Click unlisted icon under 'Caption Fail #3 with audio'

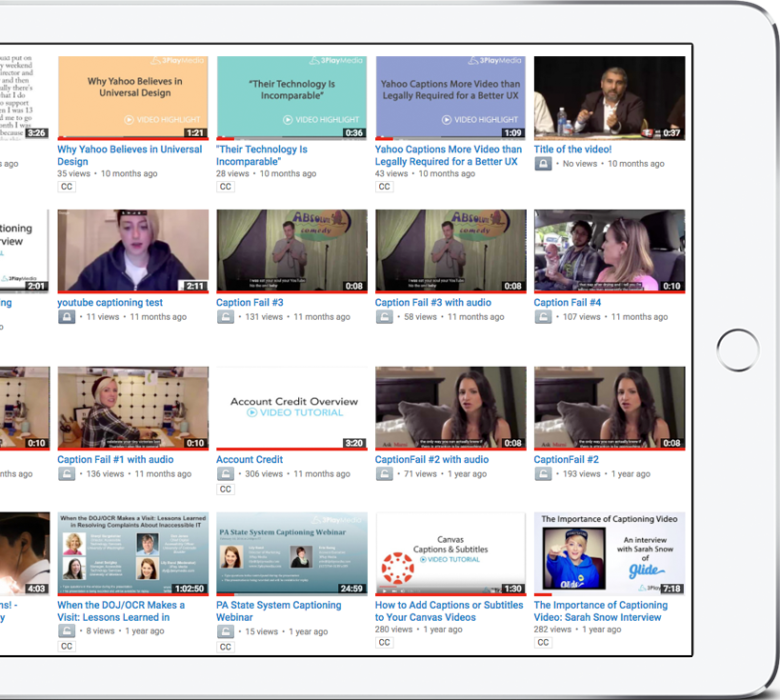coord(384,317)
